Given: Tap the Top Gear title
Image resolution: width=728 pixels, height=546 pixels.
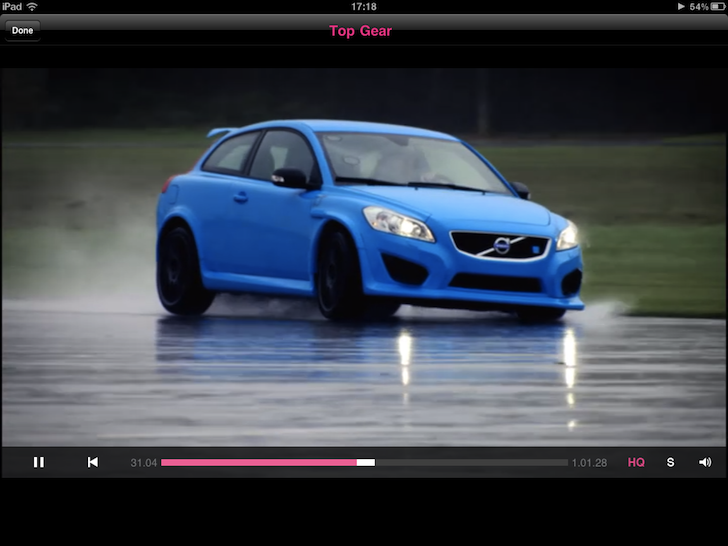Looking at the screenshot, I should (361, 31).
